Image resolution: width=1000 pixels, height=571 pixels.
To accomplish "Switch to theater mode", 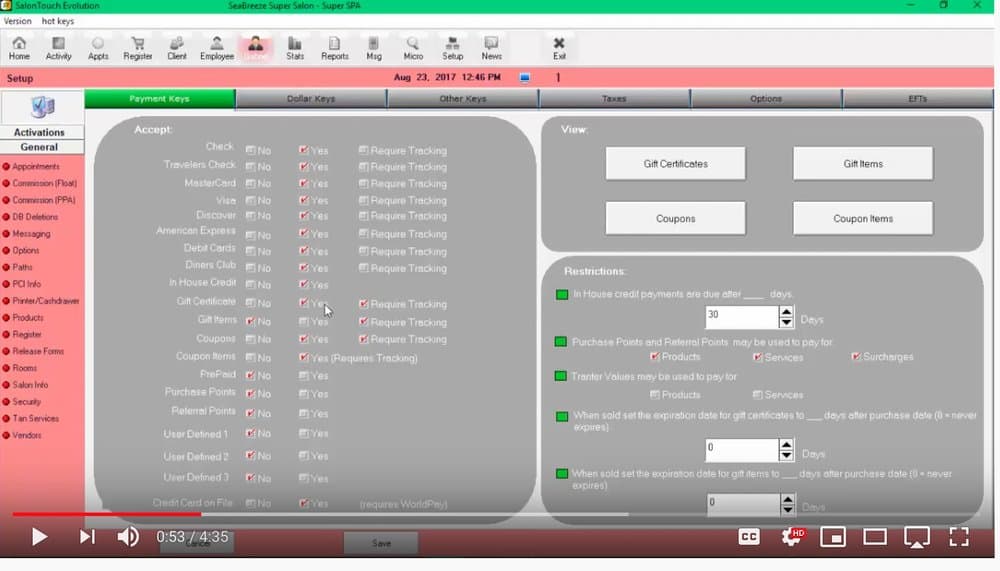I will coord(874,537).
